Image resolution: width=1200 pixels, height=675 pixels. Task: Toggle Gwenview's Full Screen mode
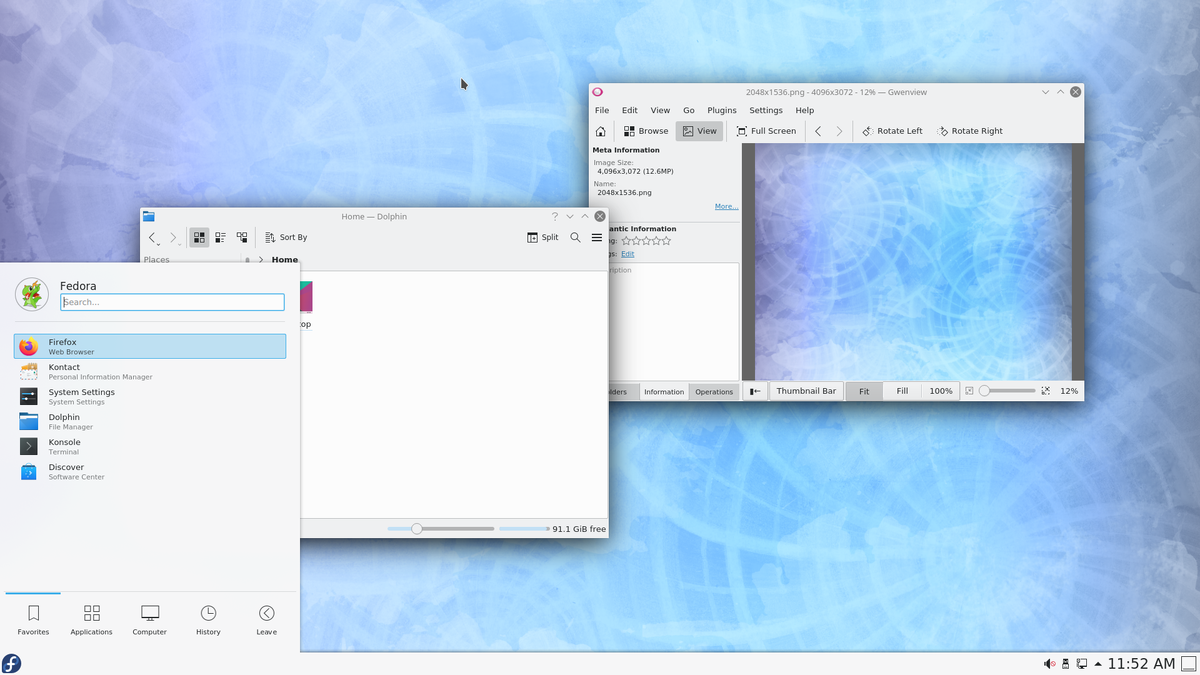(766, 130)
